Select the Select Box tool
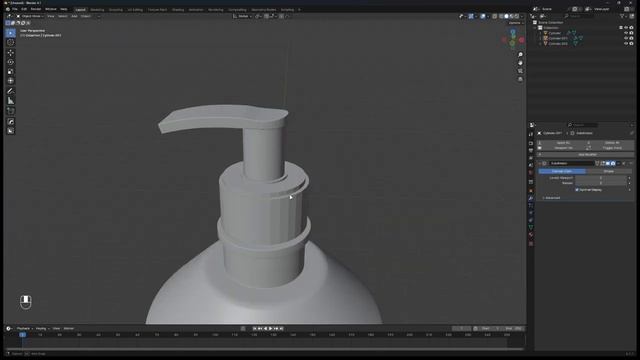Viewport: 640px width, 360px height. (x=11, y=33)
